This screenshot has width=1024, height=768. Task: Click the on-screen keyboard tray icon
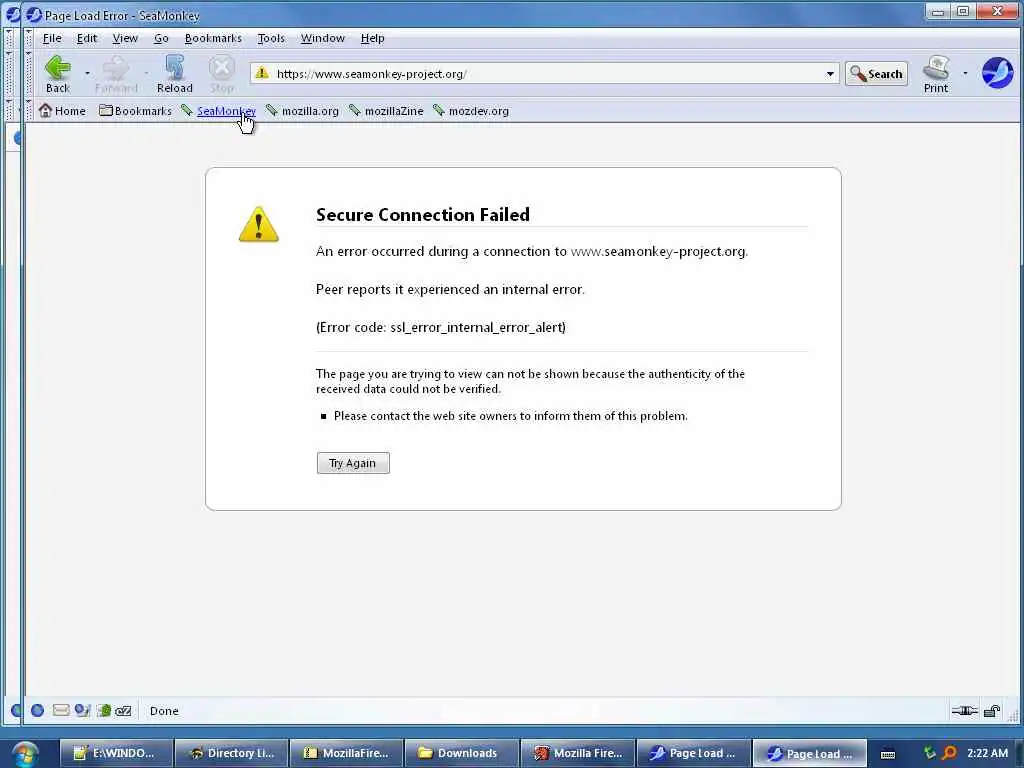888,754
